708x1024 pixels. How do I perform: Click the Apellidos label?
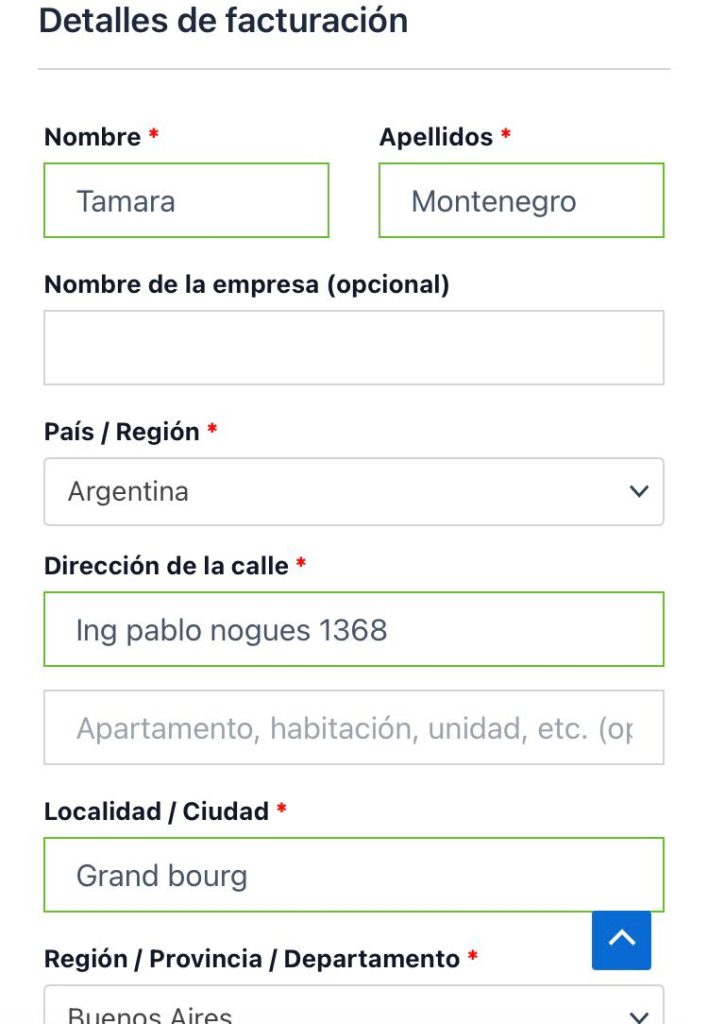coord(435,137)
